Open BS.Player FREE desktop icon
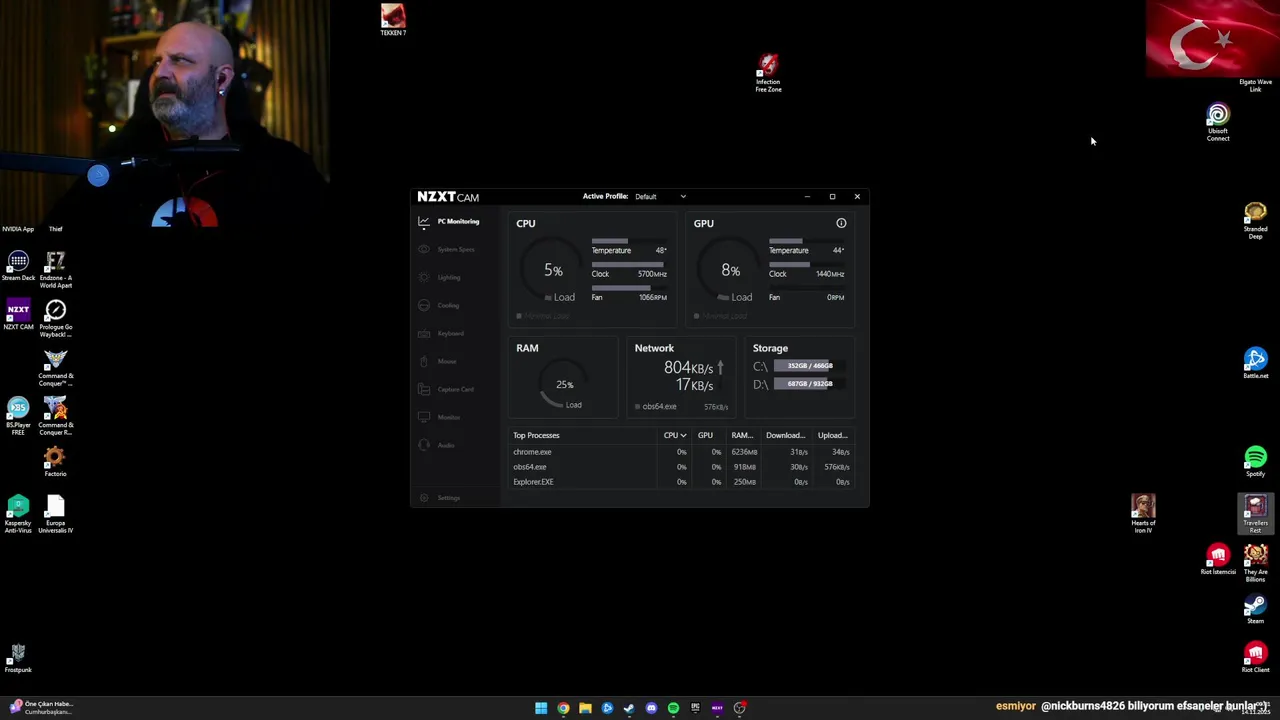1280x720 pixels. coord(18,416)
